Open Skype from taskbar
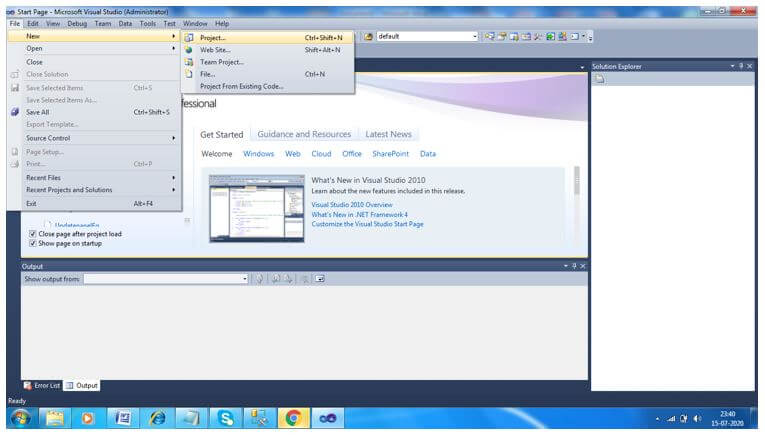Viewport: 765px width, 435px height. pyautogui.click(x=226, y=418)
